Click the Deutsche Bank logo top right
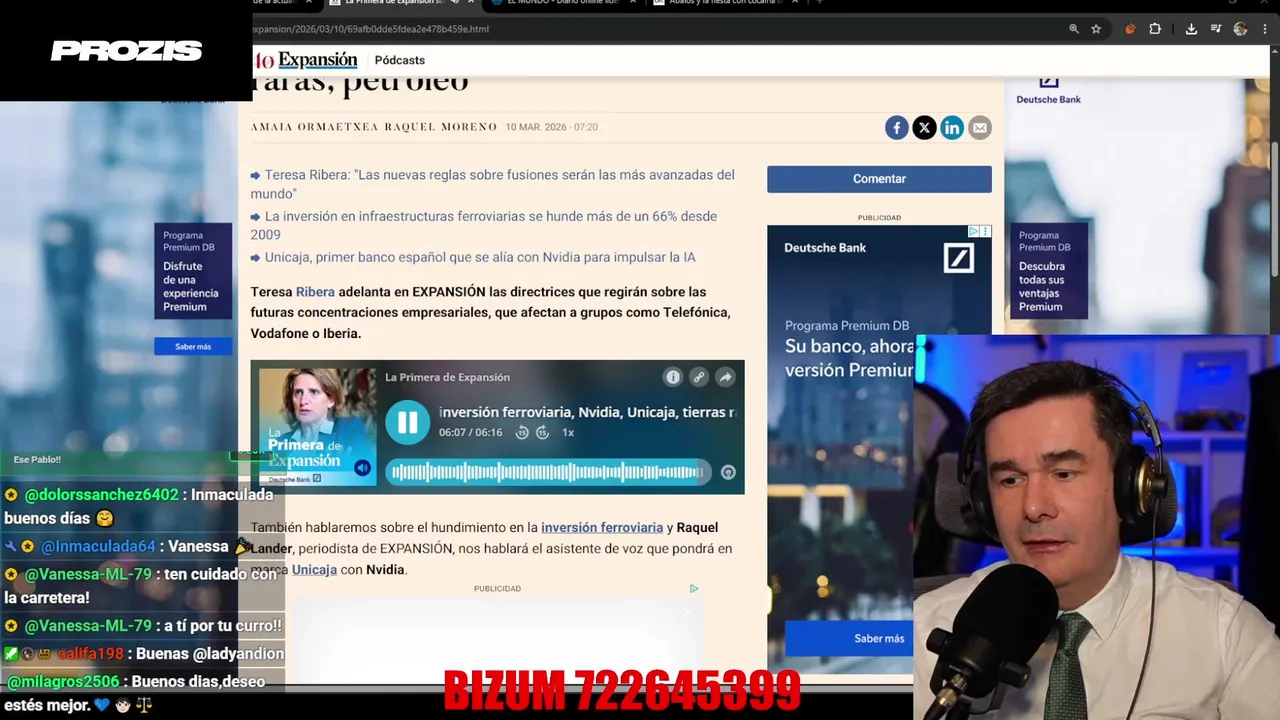Screen dimensions: 1280x720 [x=1048, y=89]
